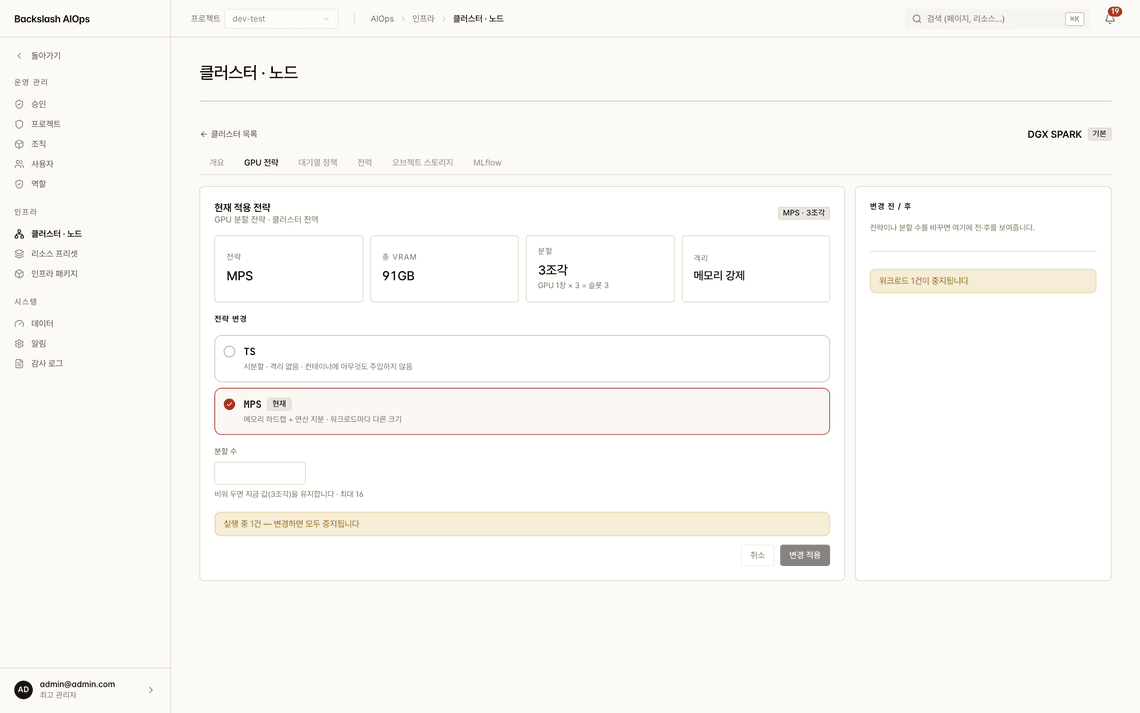Click the 인프라 패키지 box icon
Viewport: 1140px width, 713px height.
point(19,274)
